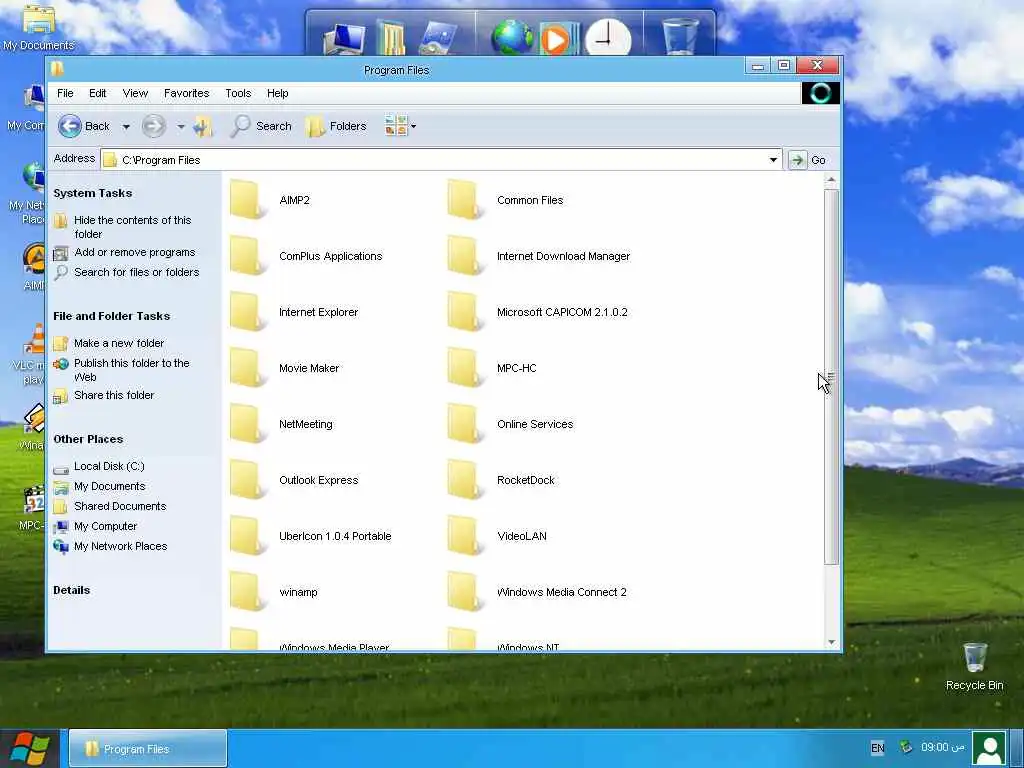Screen dimensions: 1024x768
Task: Click the EN language indicator in tray
Action: 878,748
